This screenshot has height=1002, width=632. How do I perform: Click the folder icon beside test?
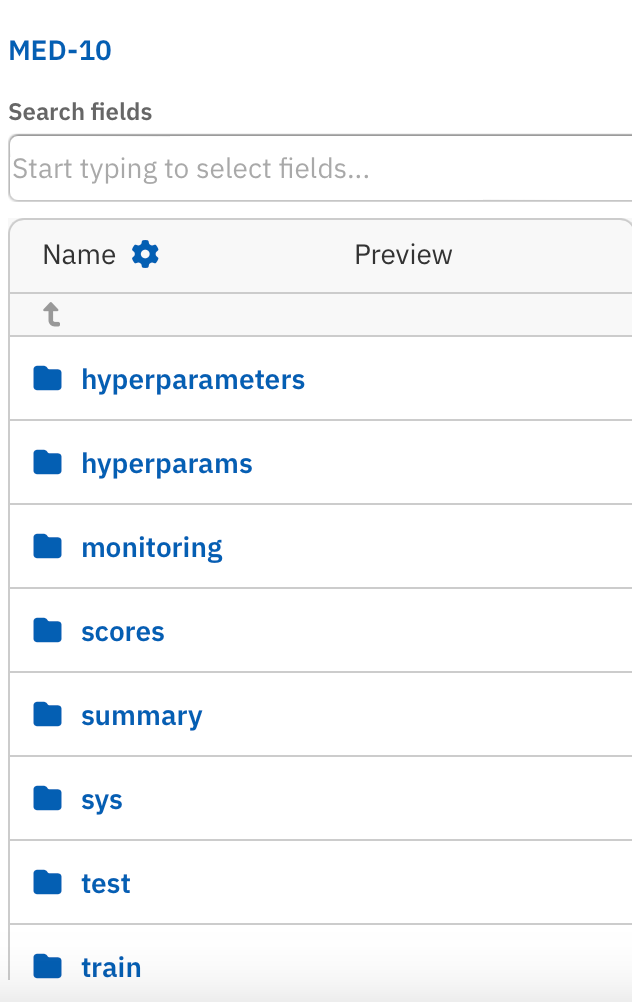click(x=47, y=883)
